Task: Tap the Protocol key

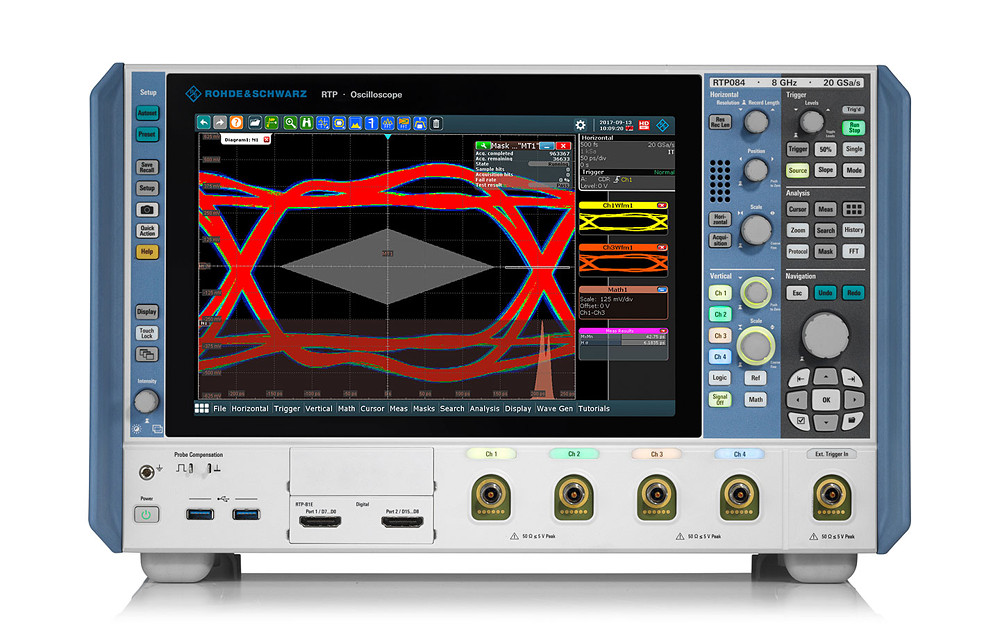Action: click(797, 251)
